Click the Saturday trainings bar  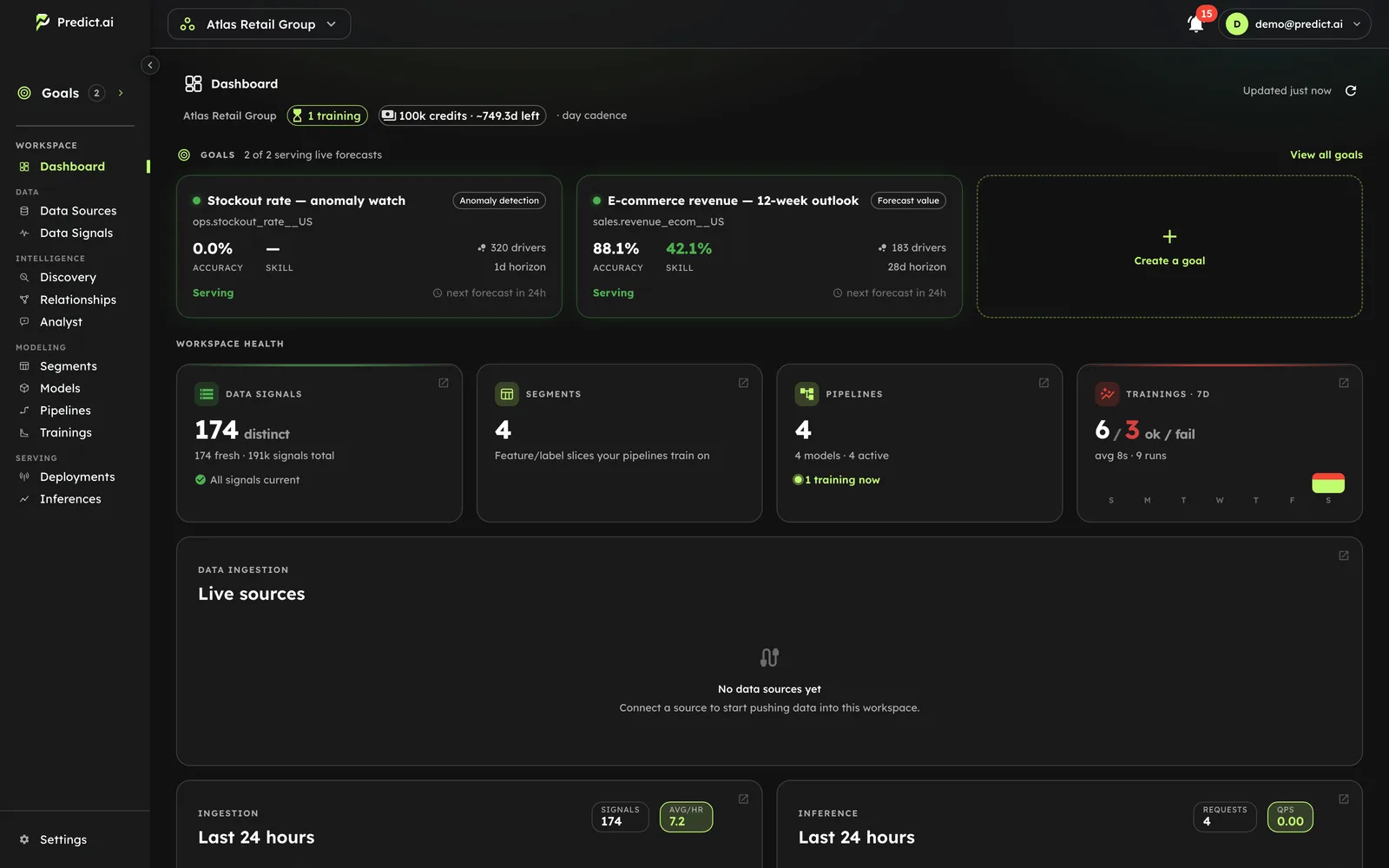[x=1328, y=483]
